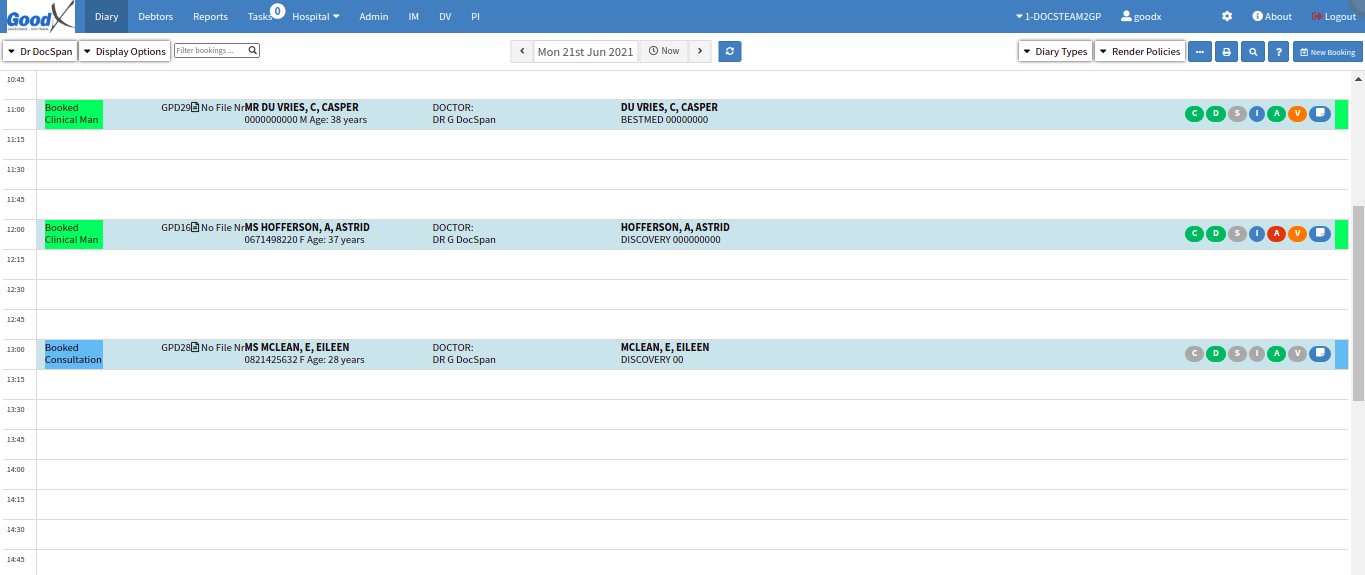
Task: Expand the Render Policies dropdown
Action: 1139,51
